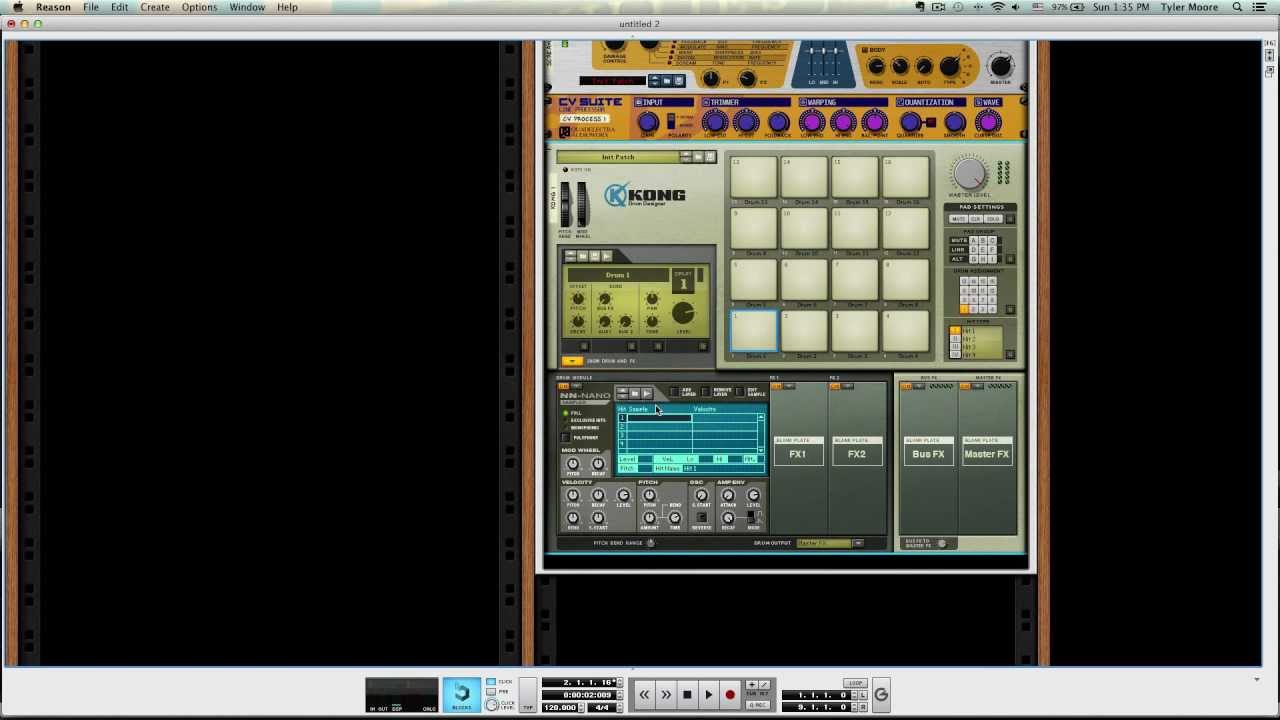1280x720 pixels.
Task: Click the 4/4 time signature field
Action: coord(603,708)
